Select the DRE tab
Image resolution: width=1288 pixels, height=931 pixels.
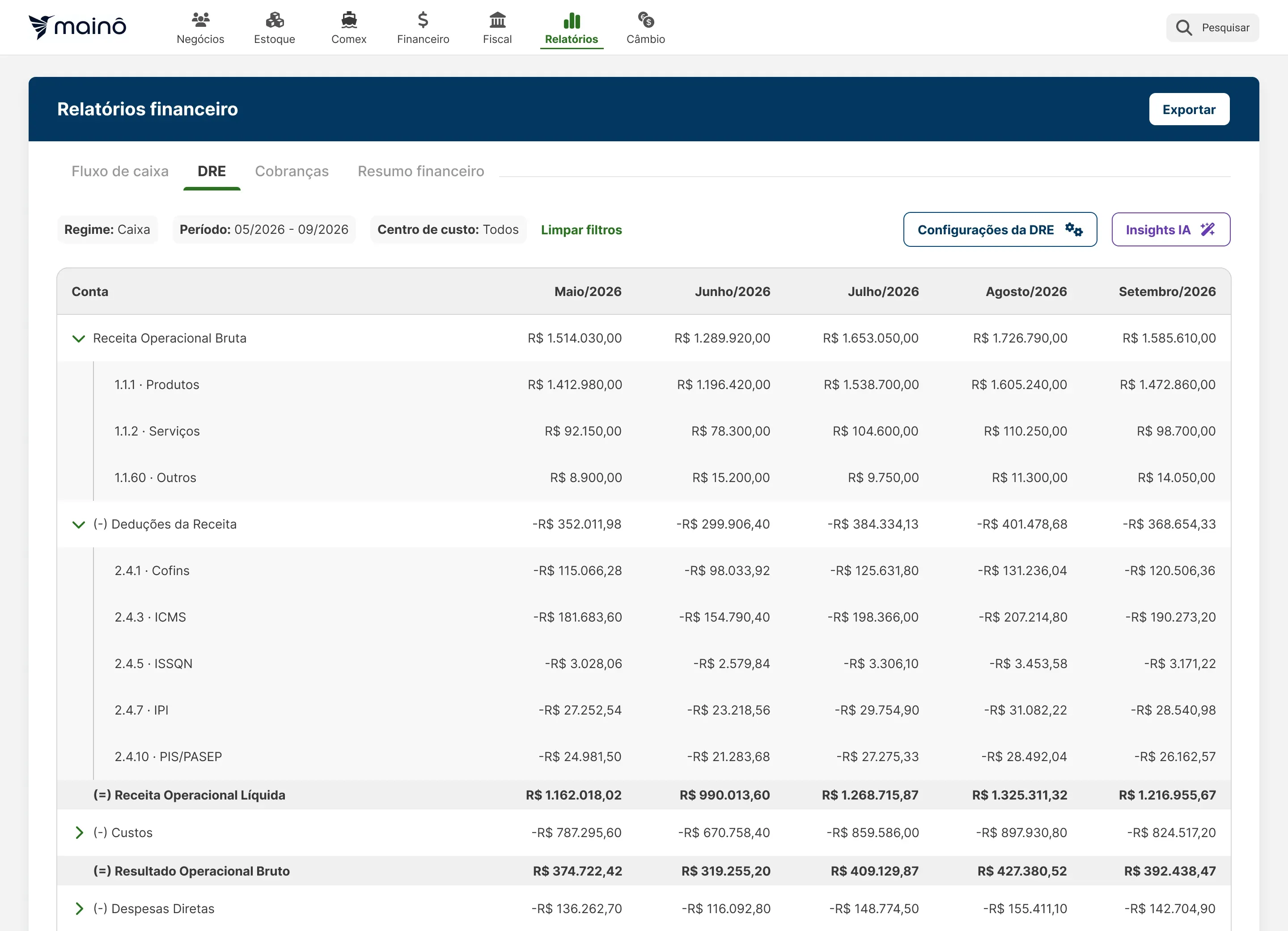click(x=212, y=171)
